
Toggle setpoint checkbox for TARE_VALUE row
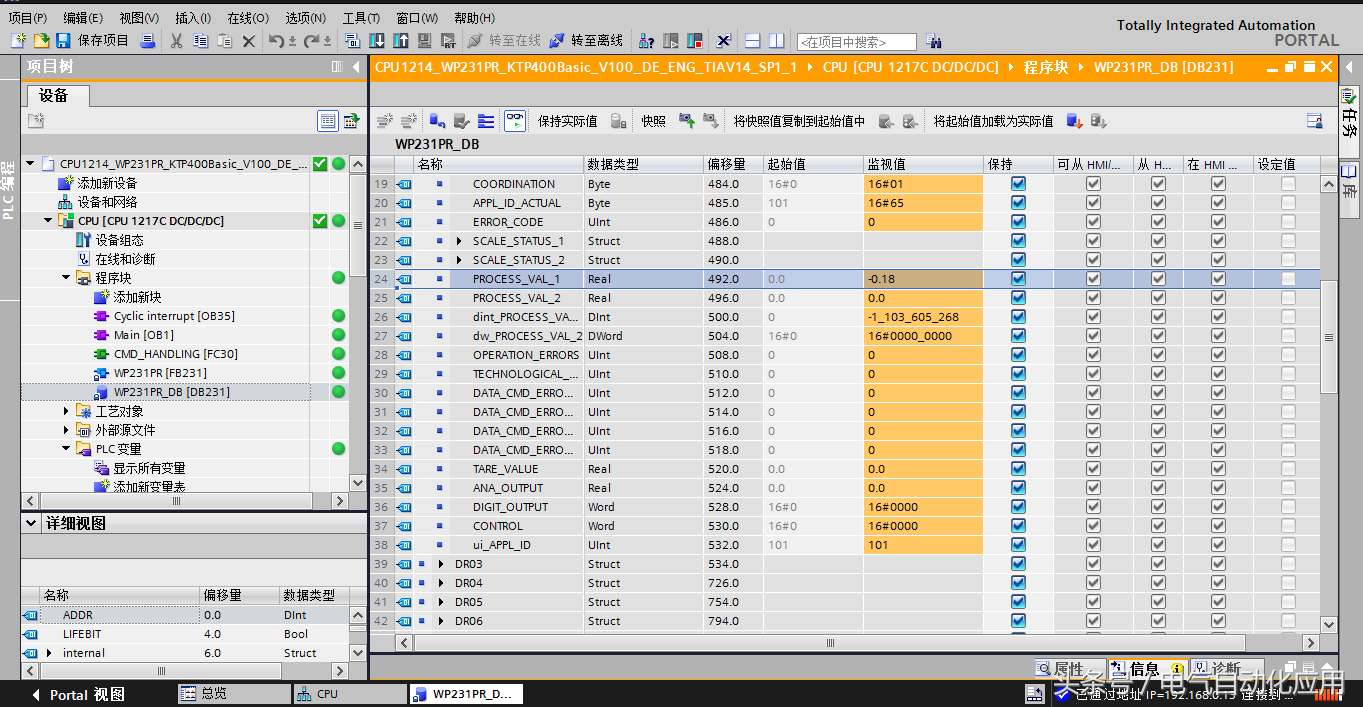(x=1288, y=469)
